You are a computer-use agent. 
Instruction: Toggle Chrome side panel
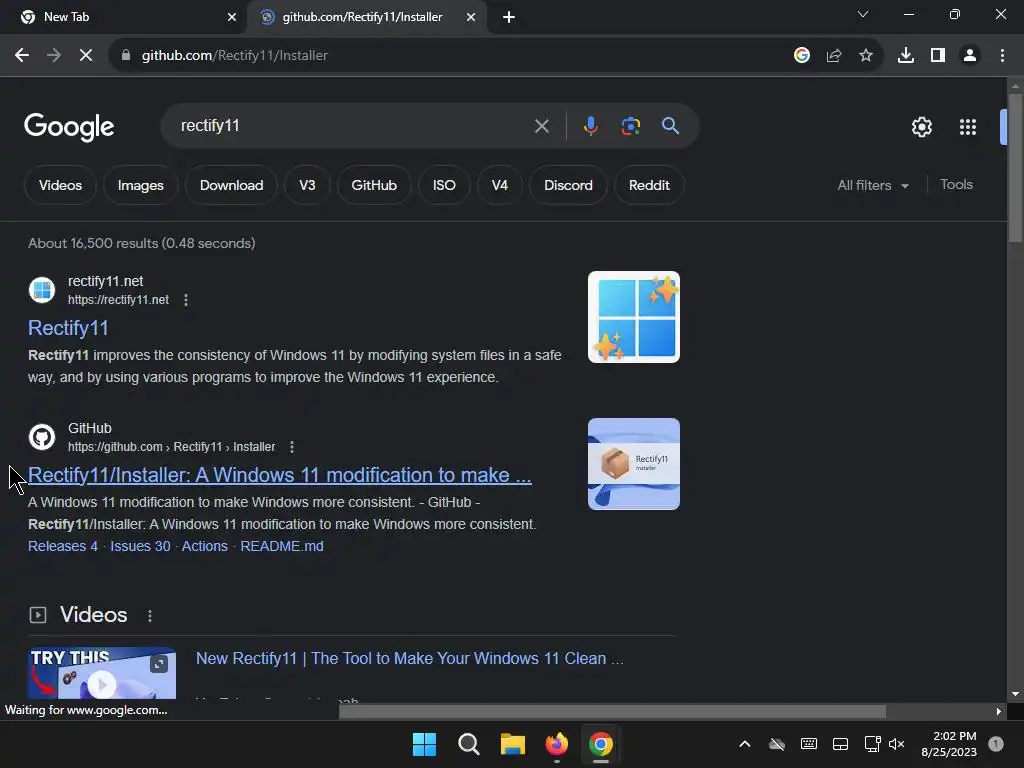[938, 56]
